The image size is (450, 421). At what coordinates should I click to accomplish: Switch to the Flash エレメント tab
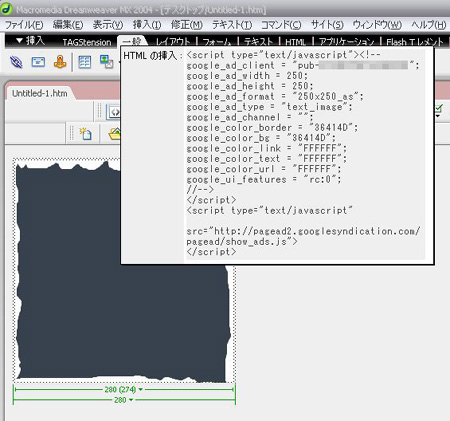[415, 42]
